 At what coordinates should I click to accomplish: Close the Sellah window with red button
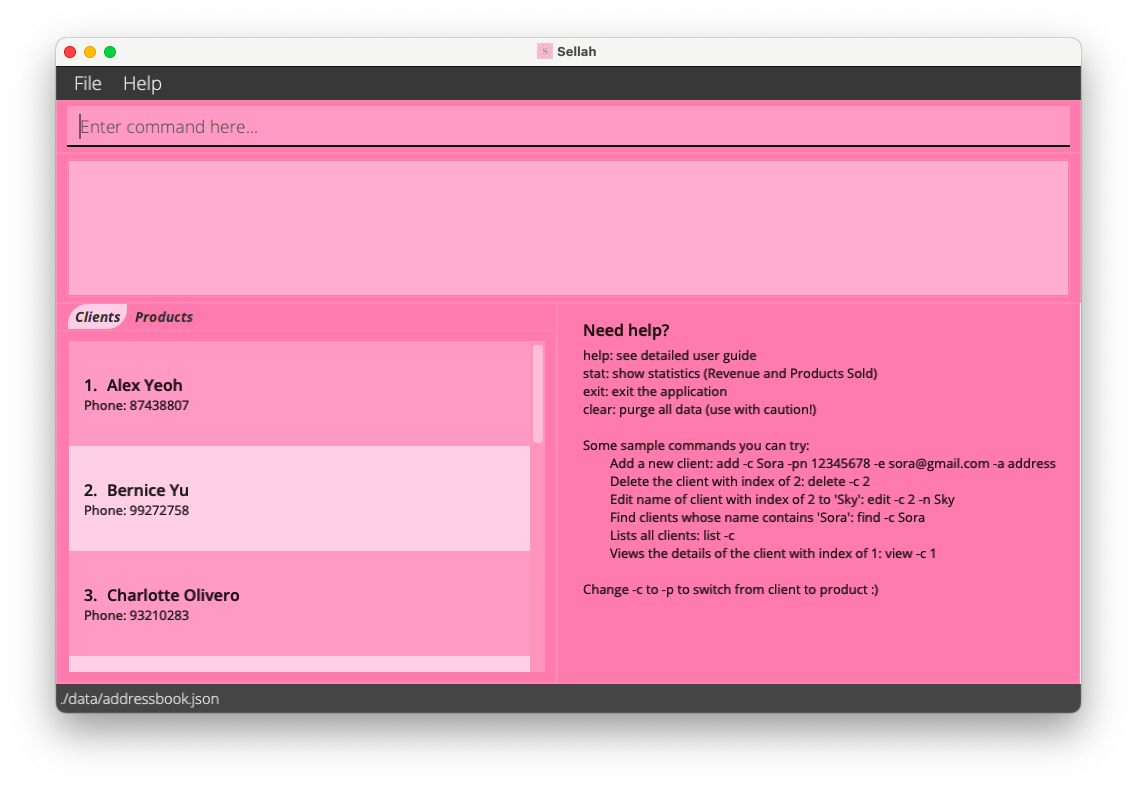pyautogui.click(x=70, y=52)
